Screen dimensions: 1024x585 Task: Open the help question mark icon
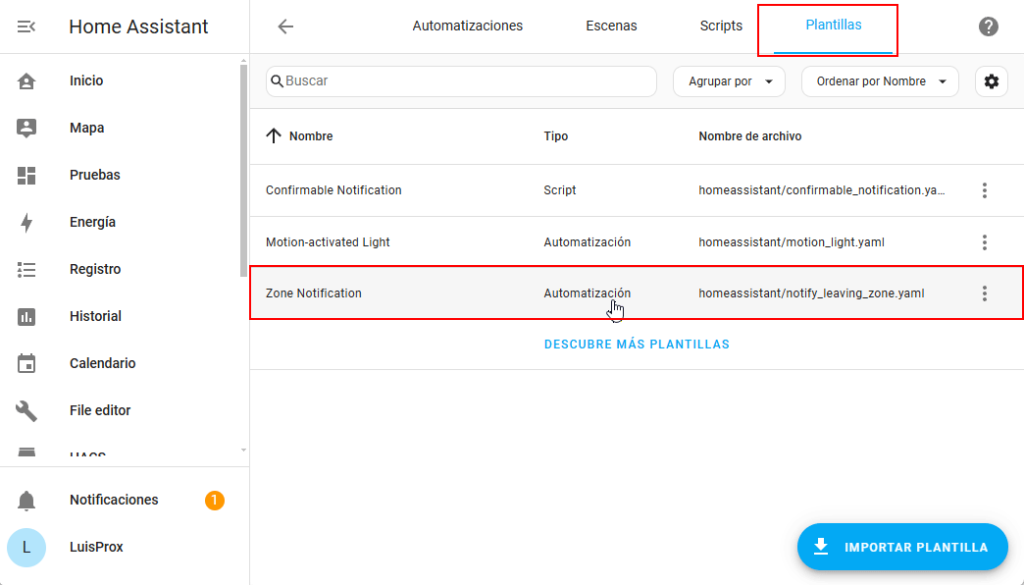point(988,27)
